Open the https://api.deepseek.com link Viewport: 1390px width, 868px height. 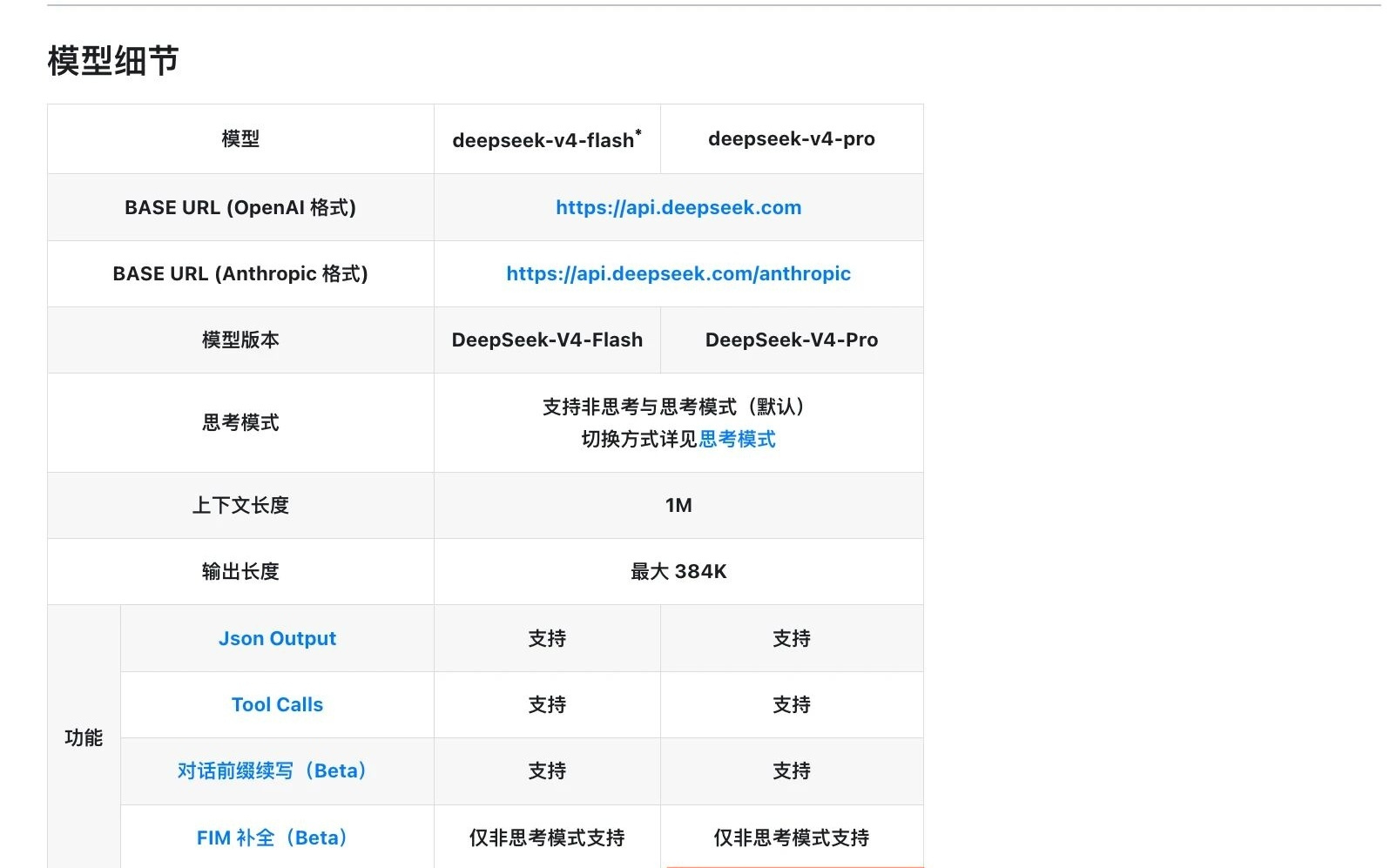[678, 208]
